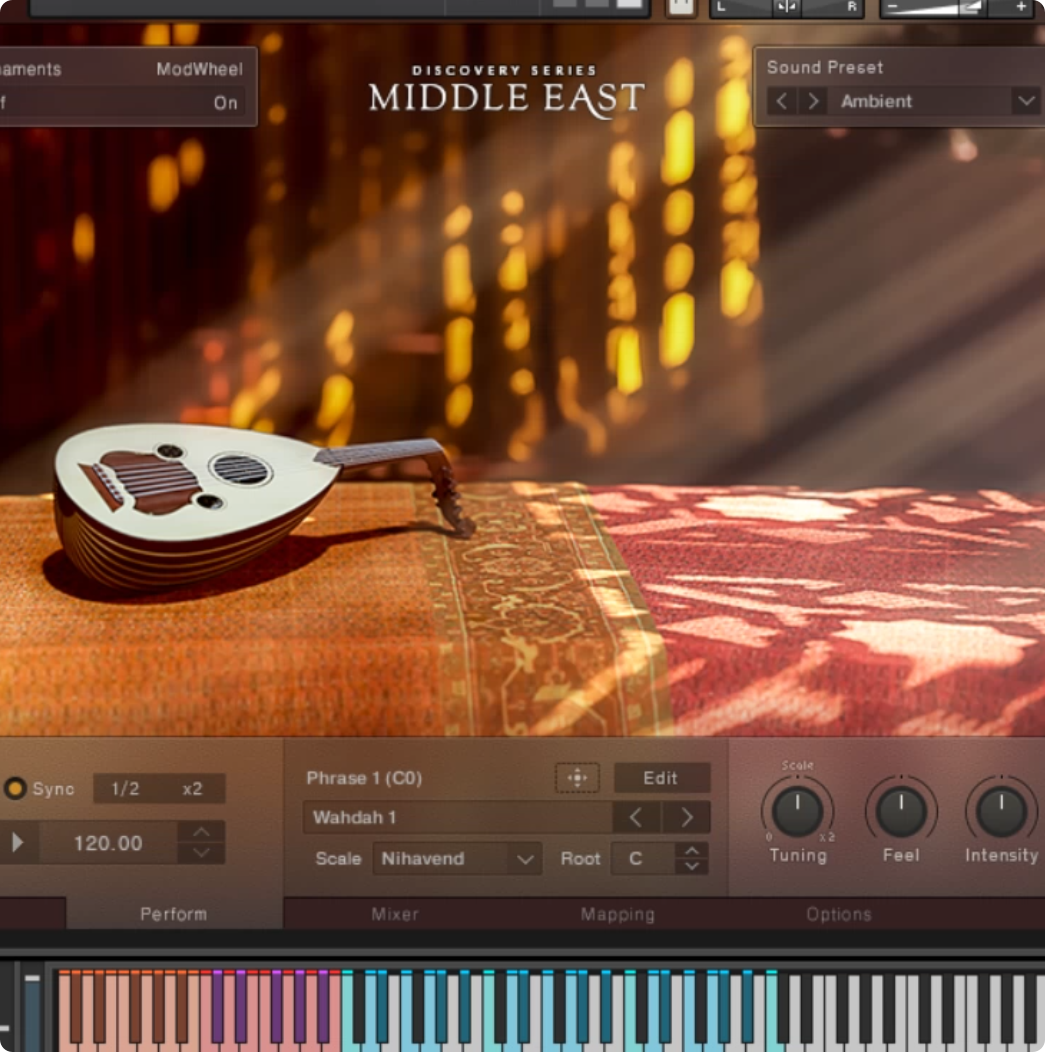The width and height of the screenshot is (1045, 1052).
Task: Click the play button beside tempo
Action: [18, 842]
